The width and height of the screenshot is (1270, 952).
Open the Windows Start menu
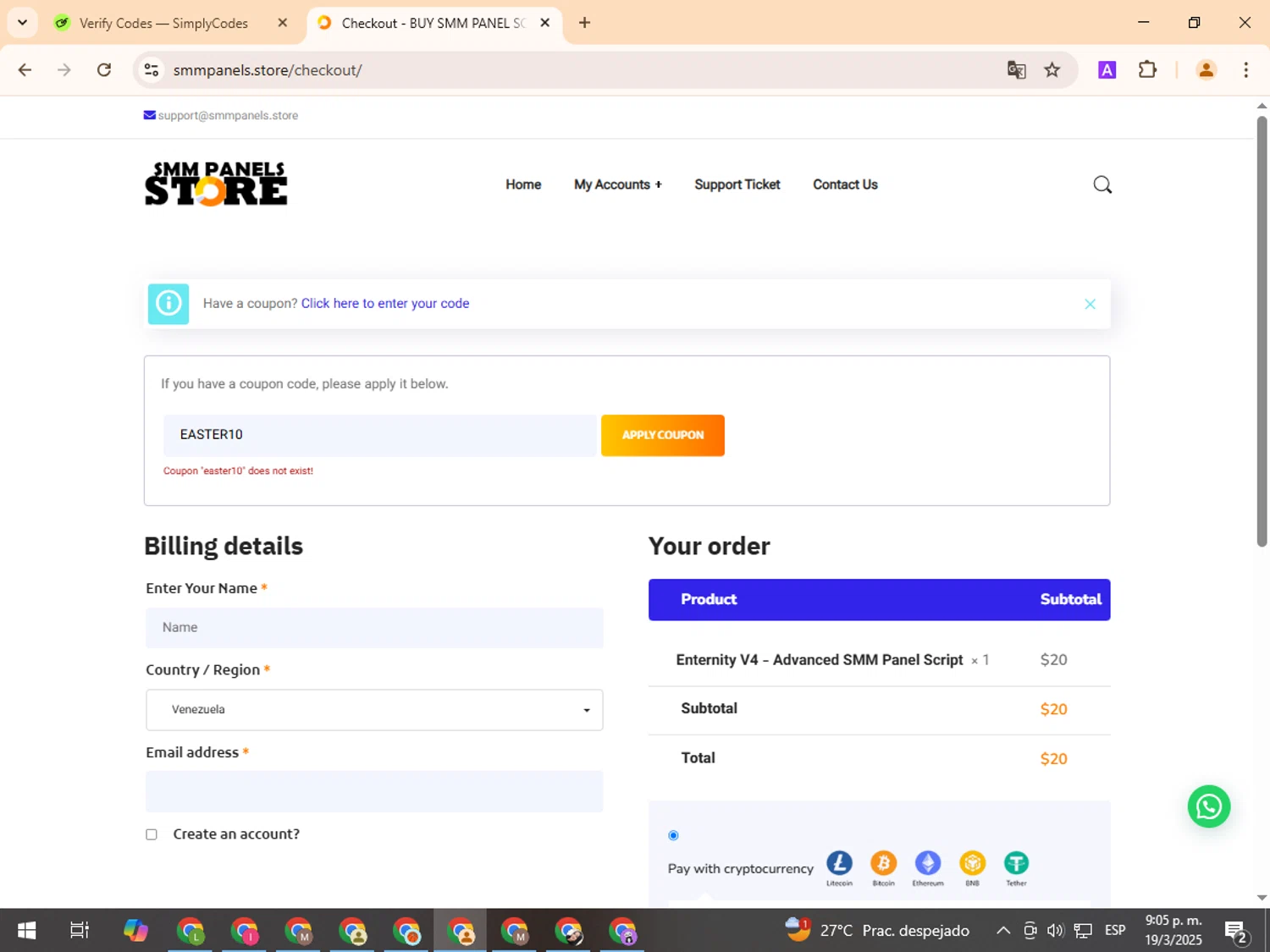tap(26, 931)
